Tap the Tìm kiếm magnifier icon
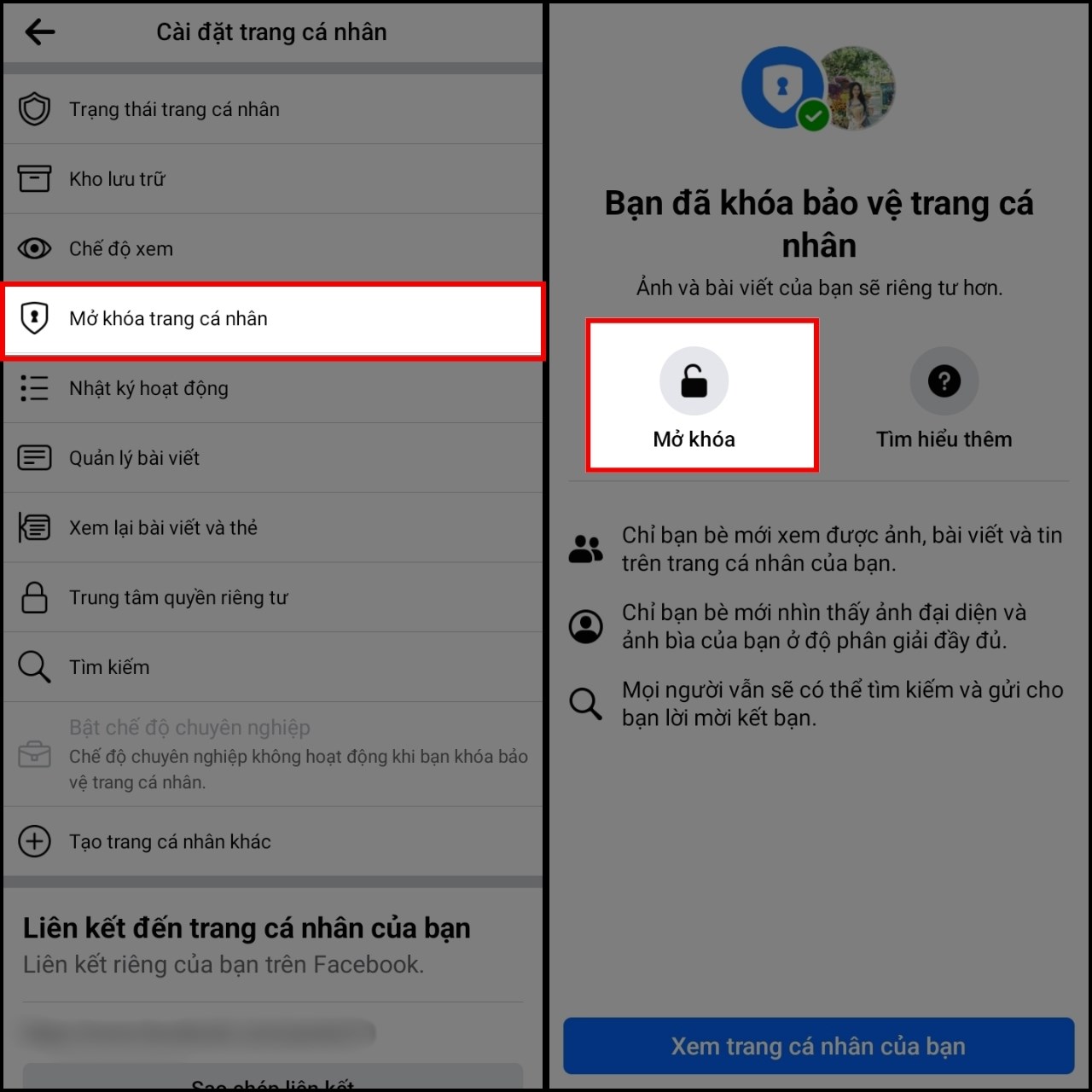Image resolution: width=1092 pixels, height=1092 pixels. point(34,667)
